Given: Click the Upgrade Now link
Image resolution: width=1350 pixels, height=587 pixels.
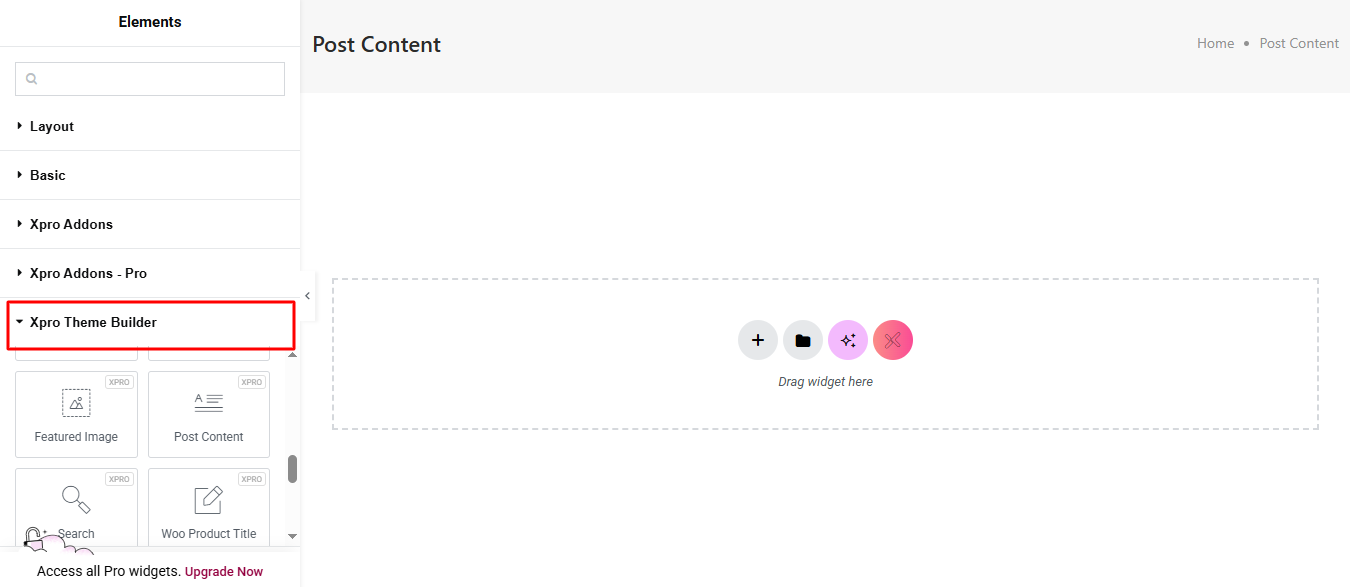Looking at the screenshot, I should click(224, 572).
